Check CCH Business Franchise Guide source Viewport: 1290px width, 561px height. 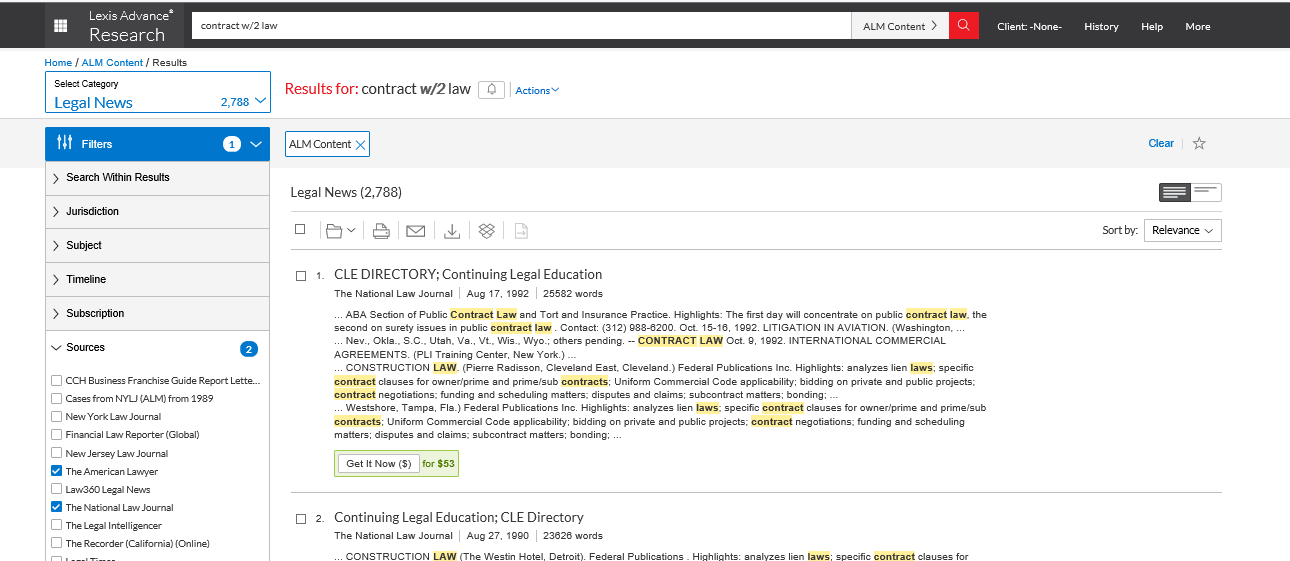tap(56, 381)
